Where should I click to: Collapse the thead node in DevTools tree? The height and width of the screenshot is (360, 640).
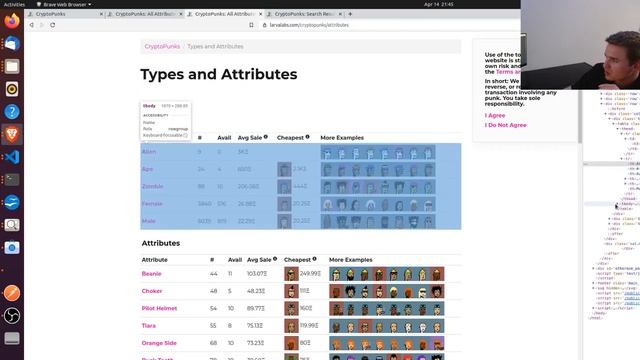click(618, 129)
